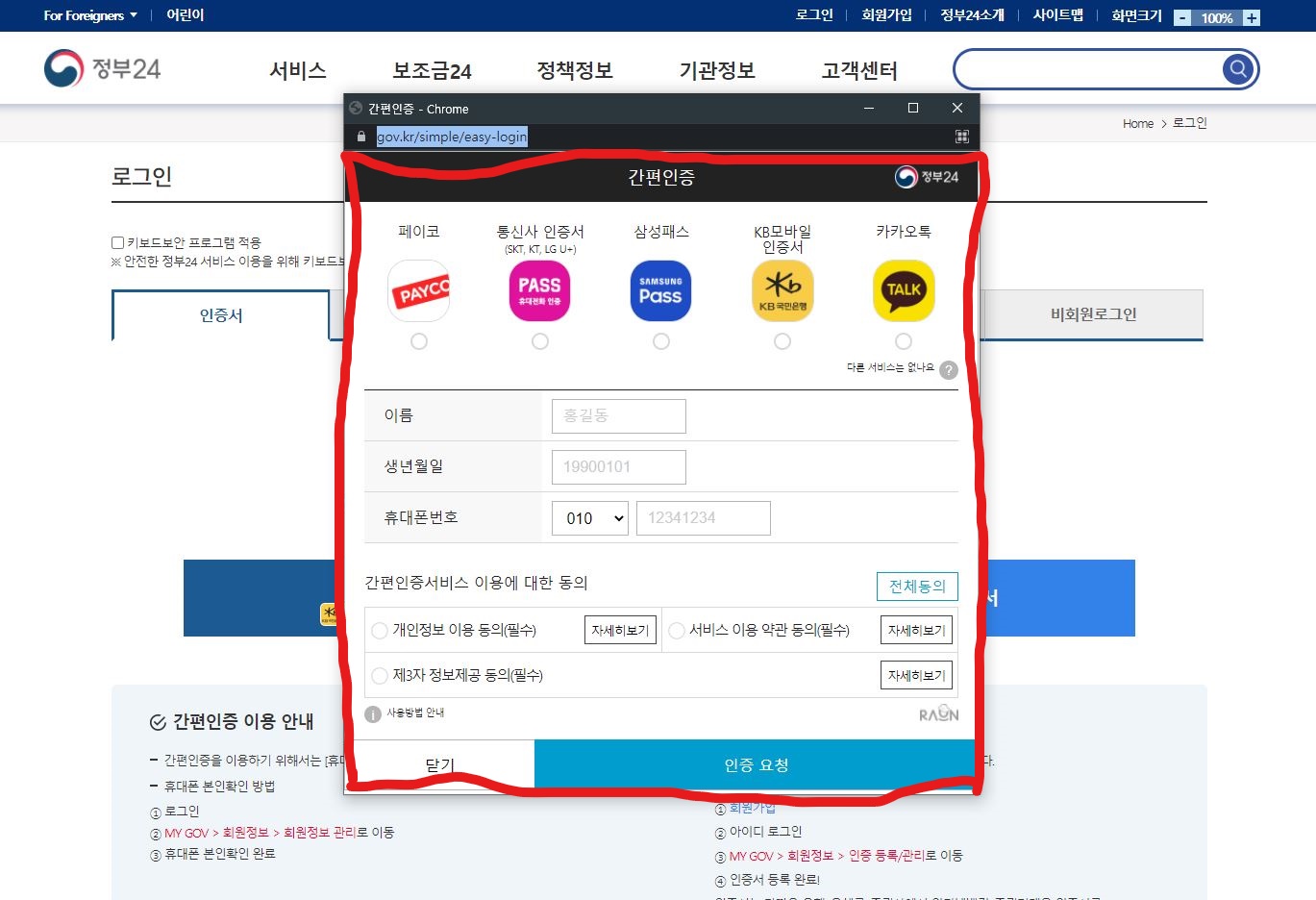Click the 정부24 logo in popup header

click(x=927, y=177)
